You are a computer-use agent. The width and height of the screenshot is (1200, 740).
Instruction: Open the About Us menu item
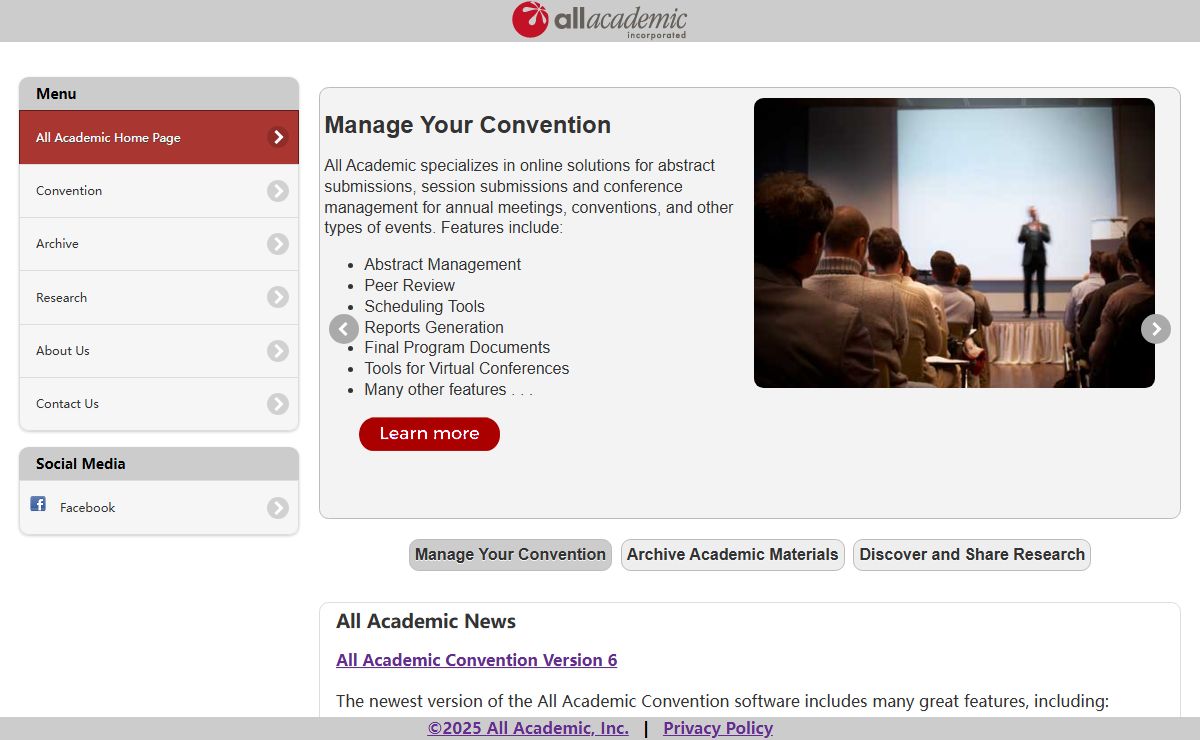pyautogui.click(x=159, y=351)
